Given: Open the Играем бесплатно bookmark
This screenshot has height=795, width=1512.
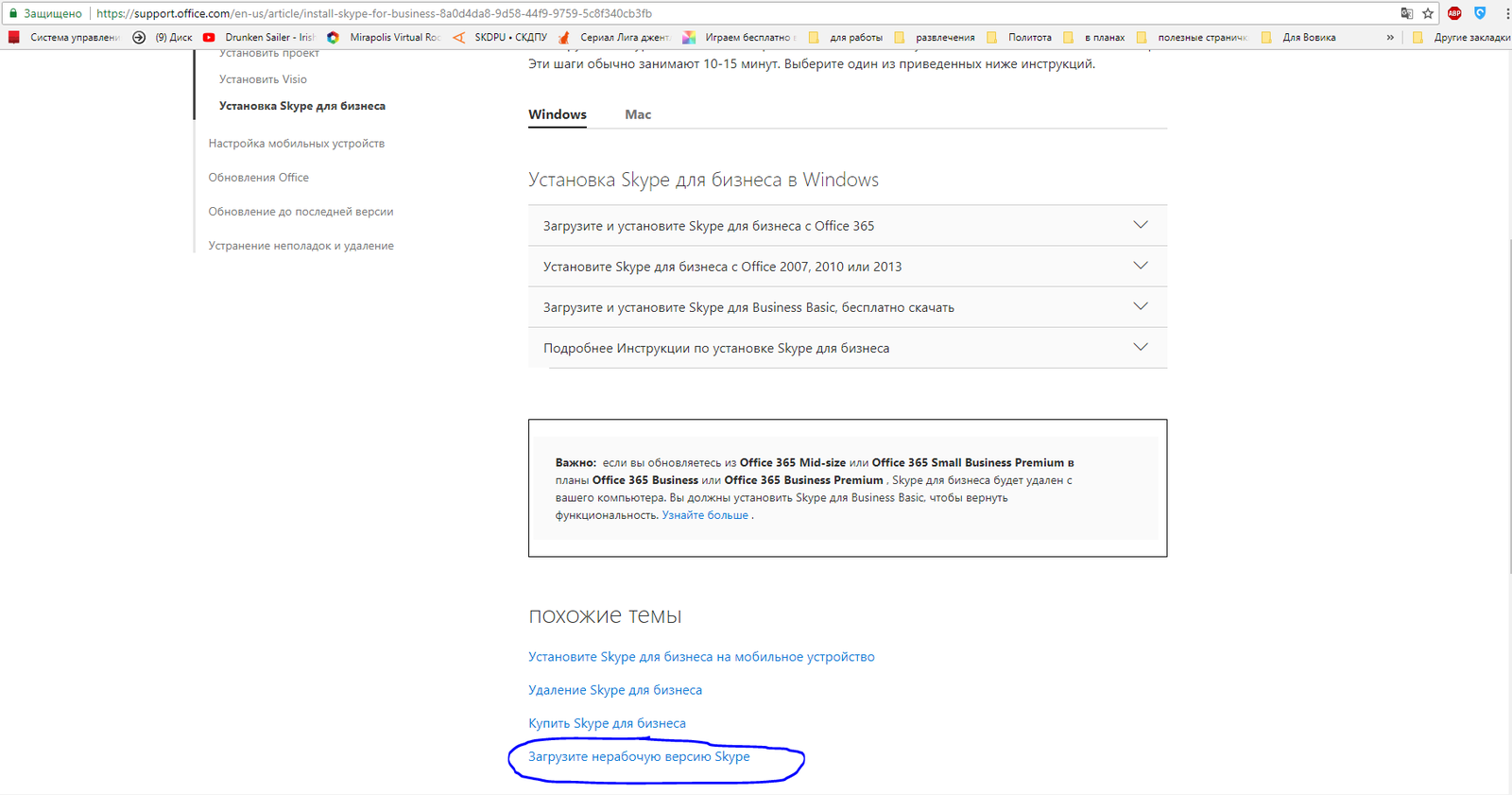Looking at the screenshot, I should (x=740, y=38).
